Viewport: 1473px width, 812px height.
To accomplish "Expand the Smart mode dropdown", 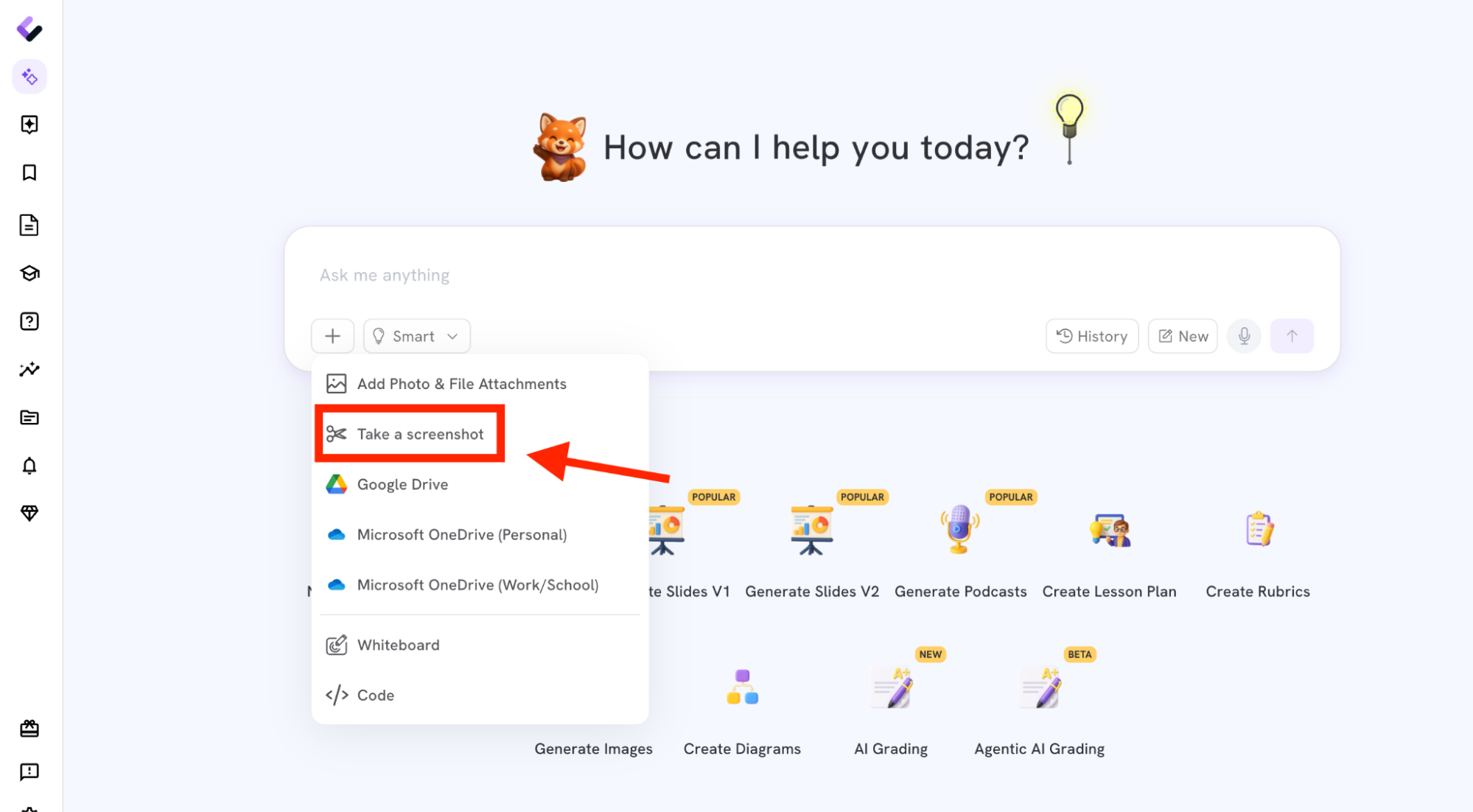I will pos(417,336).
